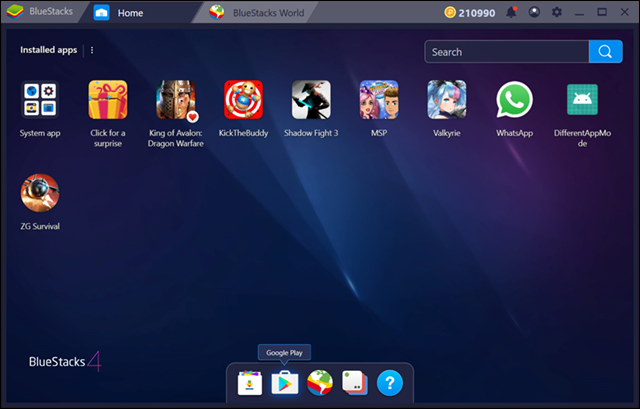640x409 pixels.
Task: Open WhatsApp
Action: click(x=514, y=100)
